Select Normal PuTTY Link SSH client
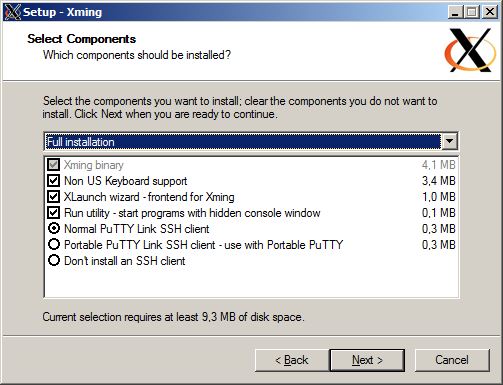 pyautogui.click(x=54, y=229)
